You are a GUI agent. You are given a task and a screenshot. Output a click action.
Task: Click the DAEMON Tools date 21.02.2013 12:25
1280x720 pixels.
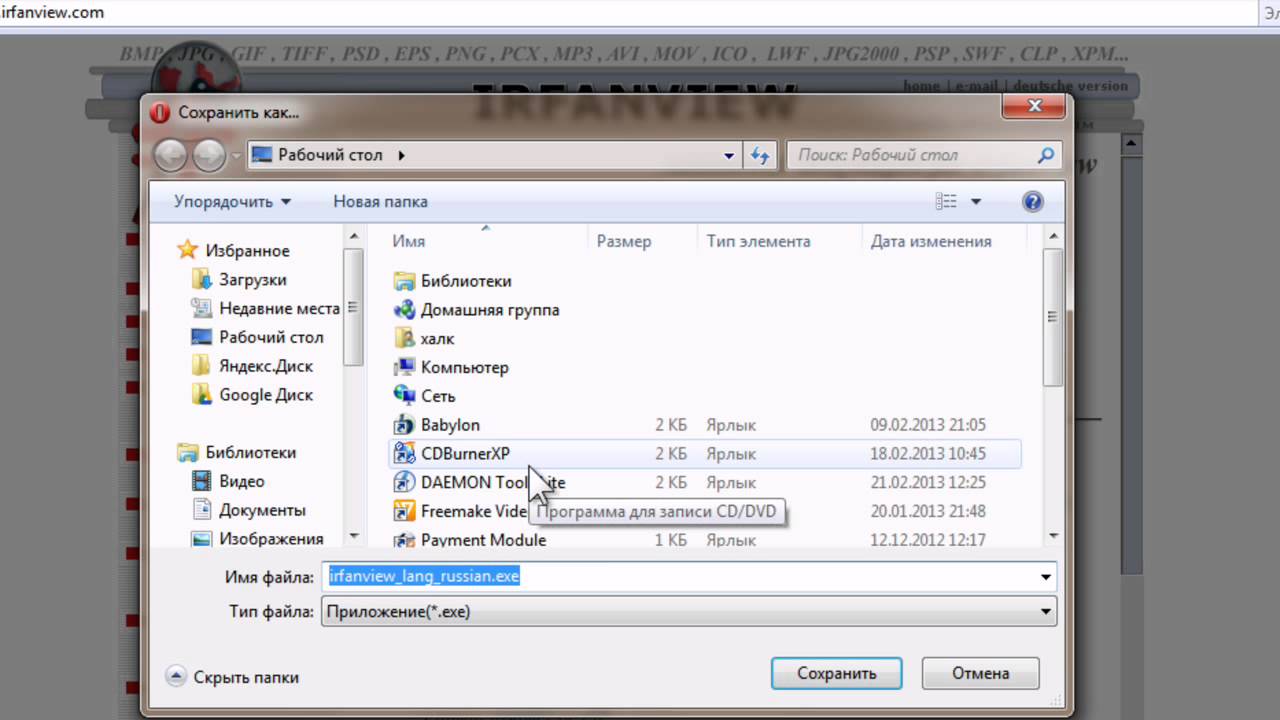(x=928, y=482)
